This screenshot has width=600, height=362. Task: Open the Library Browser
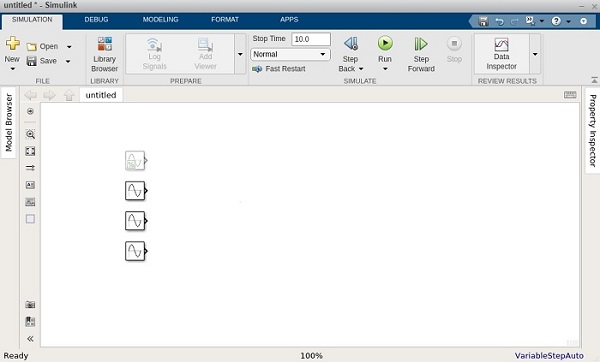point(104,54)
